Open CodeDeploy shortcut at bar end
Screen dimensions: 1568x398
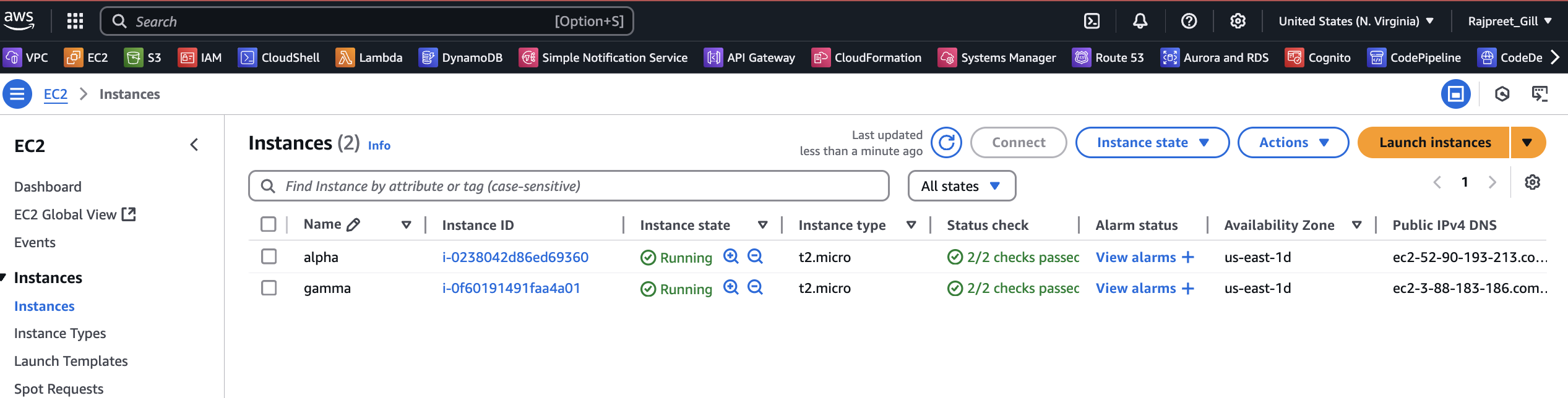[x=1510, y=57]
